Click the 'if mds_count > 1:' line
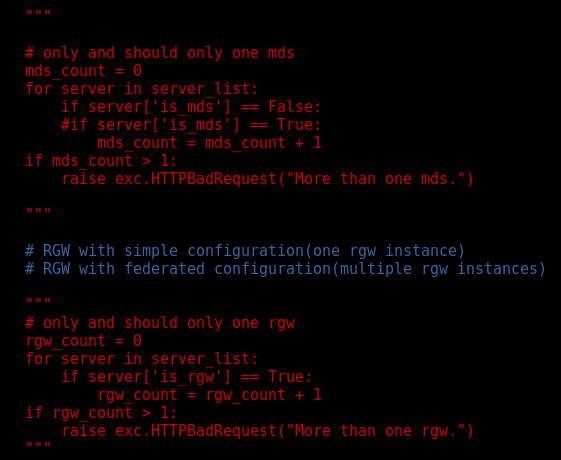The height and width of the screenshot is (460, 561). (101, 161)
